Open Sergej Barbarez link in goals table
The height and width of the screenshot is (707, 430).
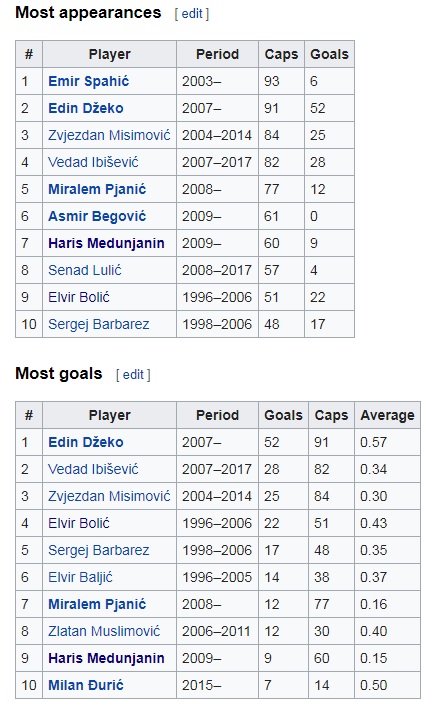coord(99,551)
